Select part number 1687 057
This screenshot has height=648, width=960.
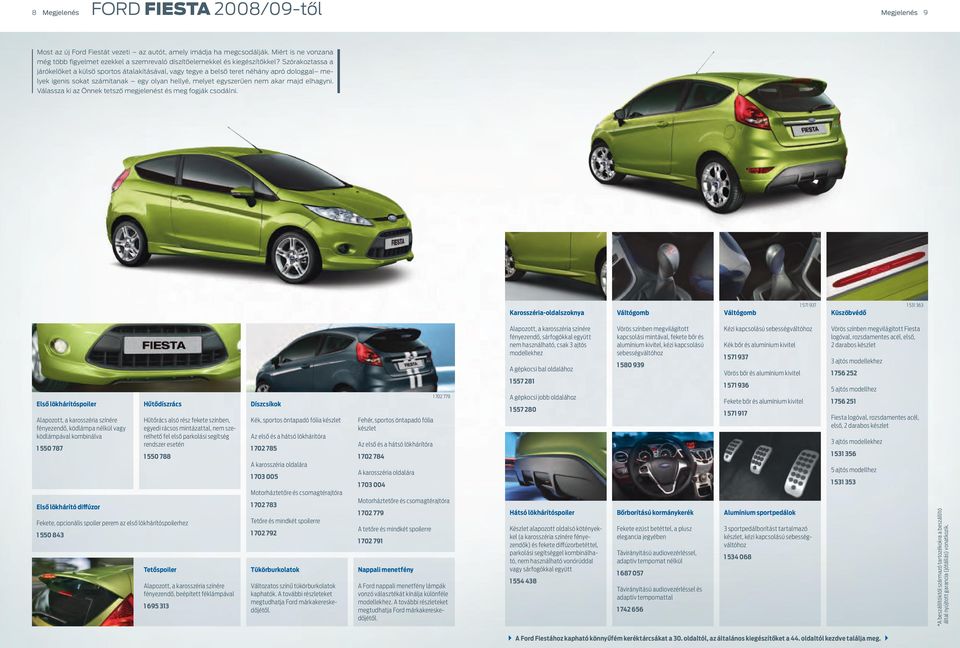(630, 573)
